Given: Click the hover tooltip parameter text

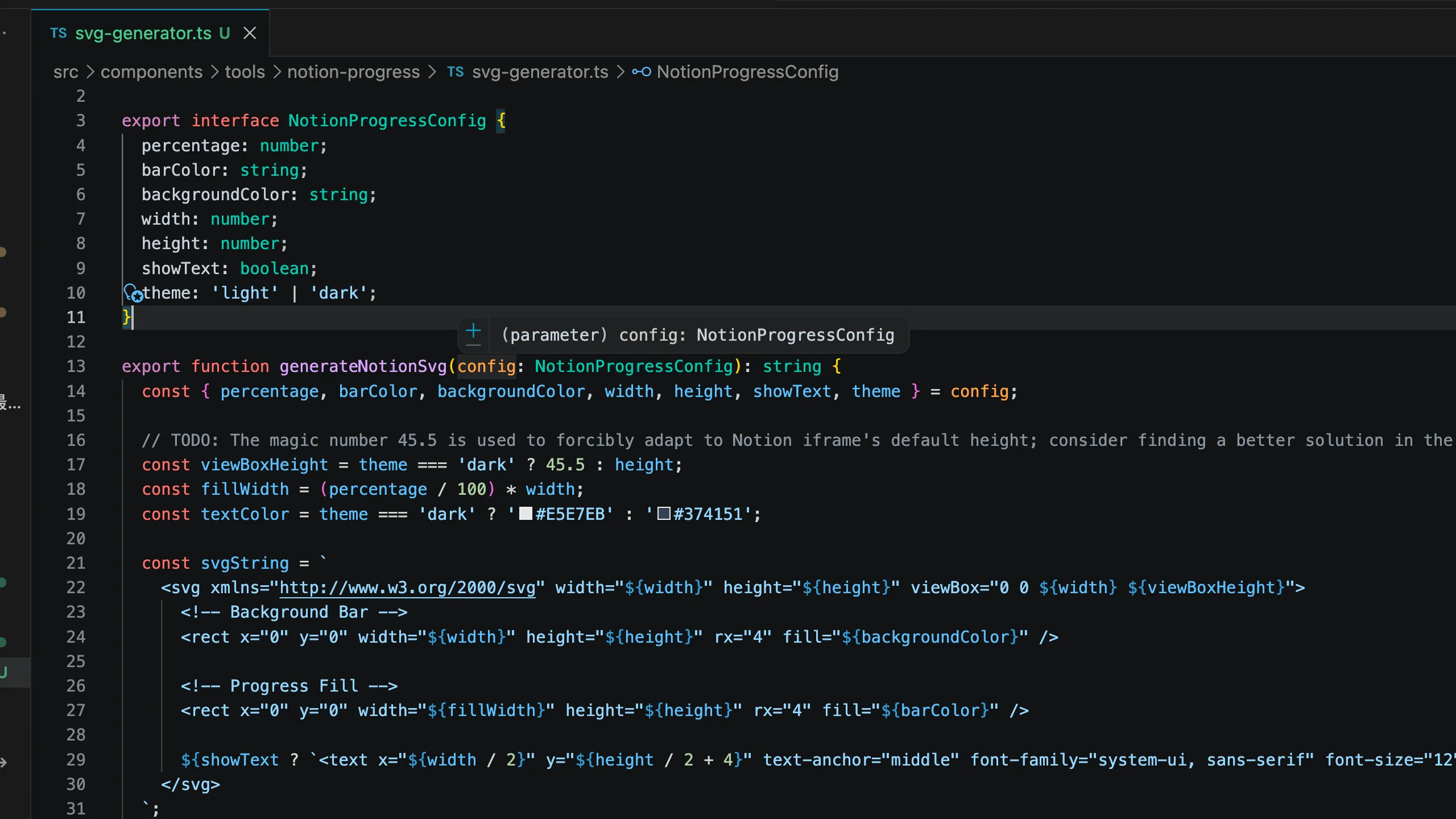Looking at the screenshot, I should 698,335.
